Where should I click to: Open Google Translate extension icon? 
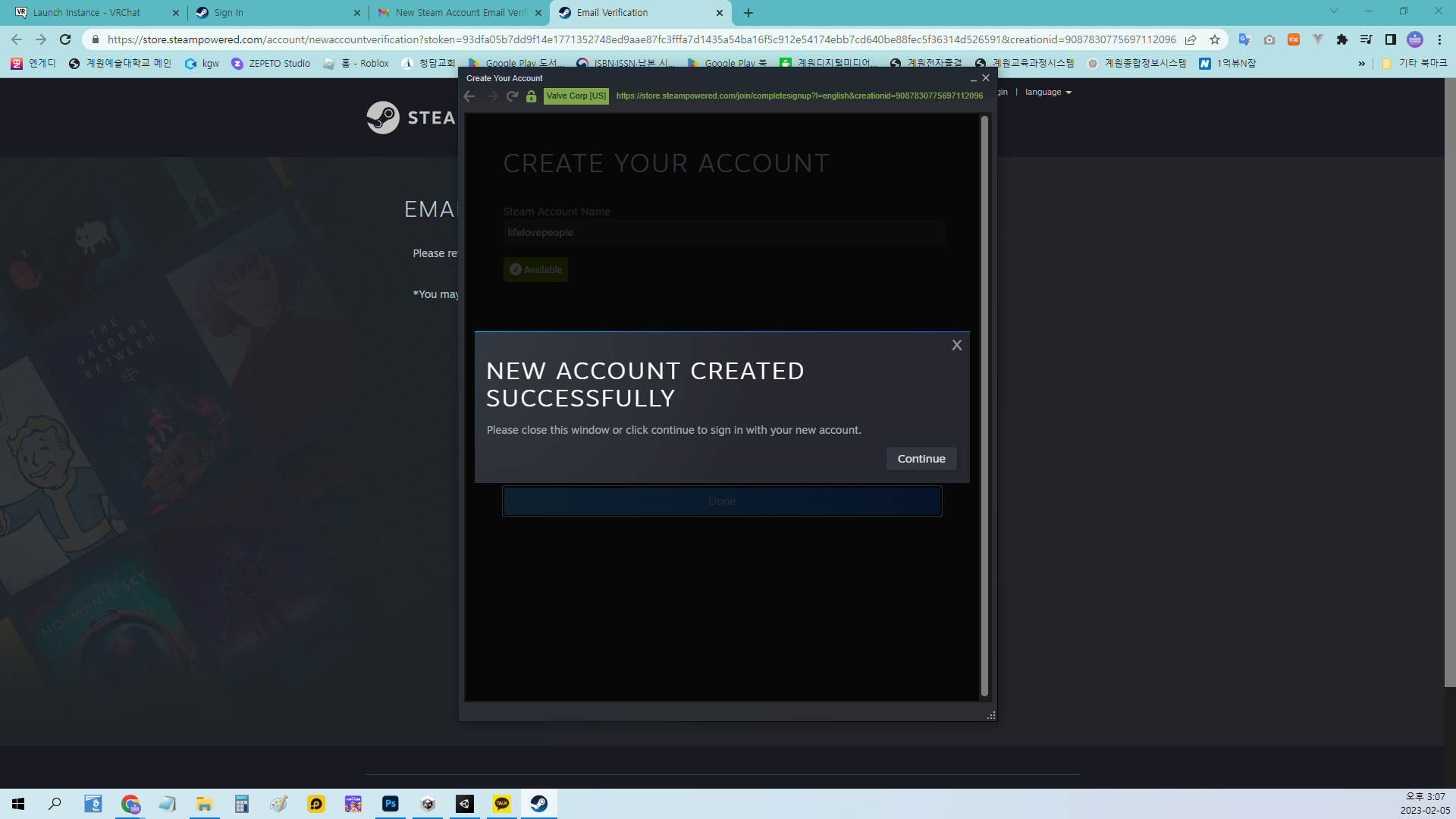pyautogui.click(x=1244, y=39)
